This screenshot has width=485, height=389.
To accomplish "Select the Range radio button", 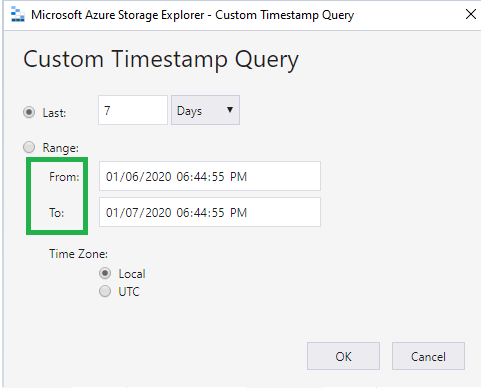I will click(29, 147).
